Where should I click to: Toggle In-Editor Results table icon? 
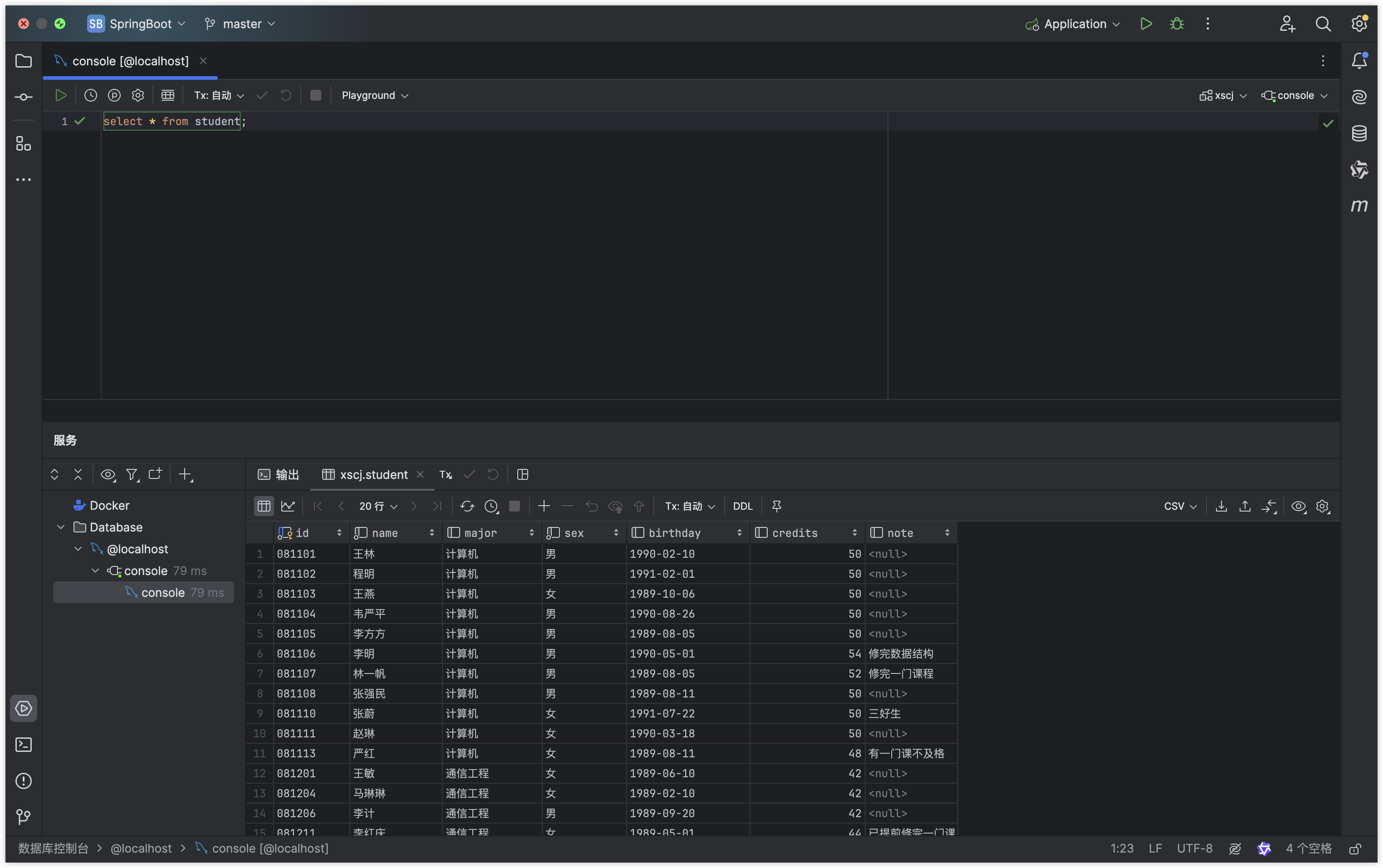tap(168, 95)
